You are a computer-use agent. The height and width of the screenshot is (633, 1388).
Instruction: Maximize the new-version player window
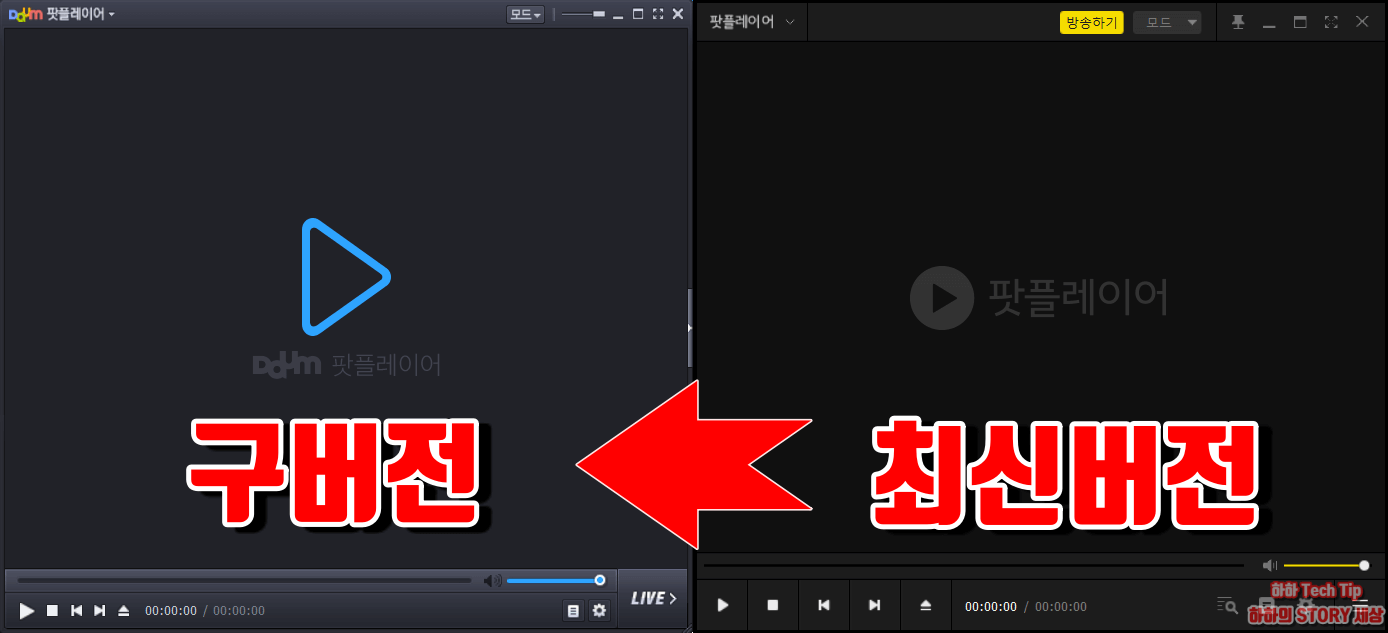[1300, 22]
